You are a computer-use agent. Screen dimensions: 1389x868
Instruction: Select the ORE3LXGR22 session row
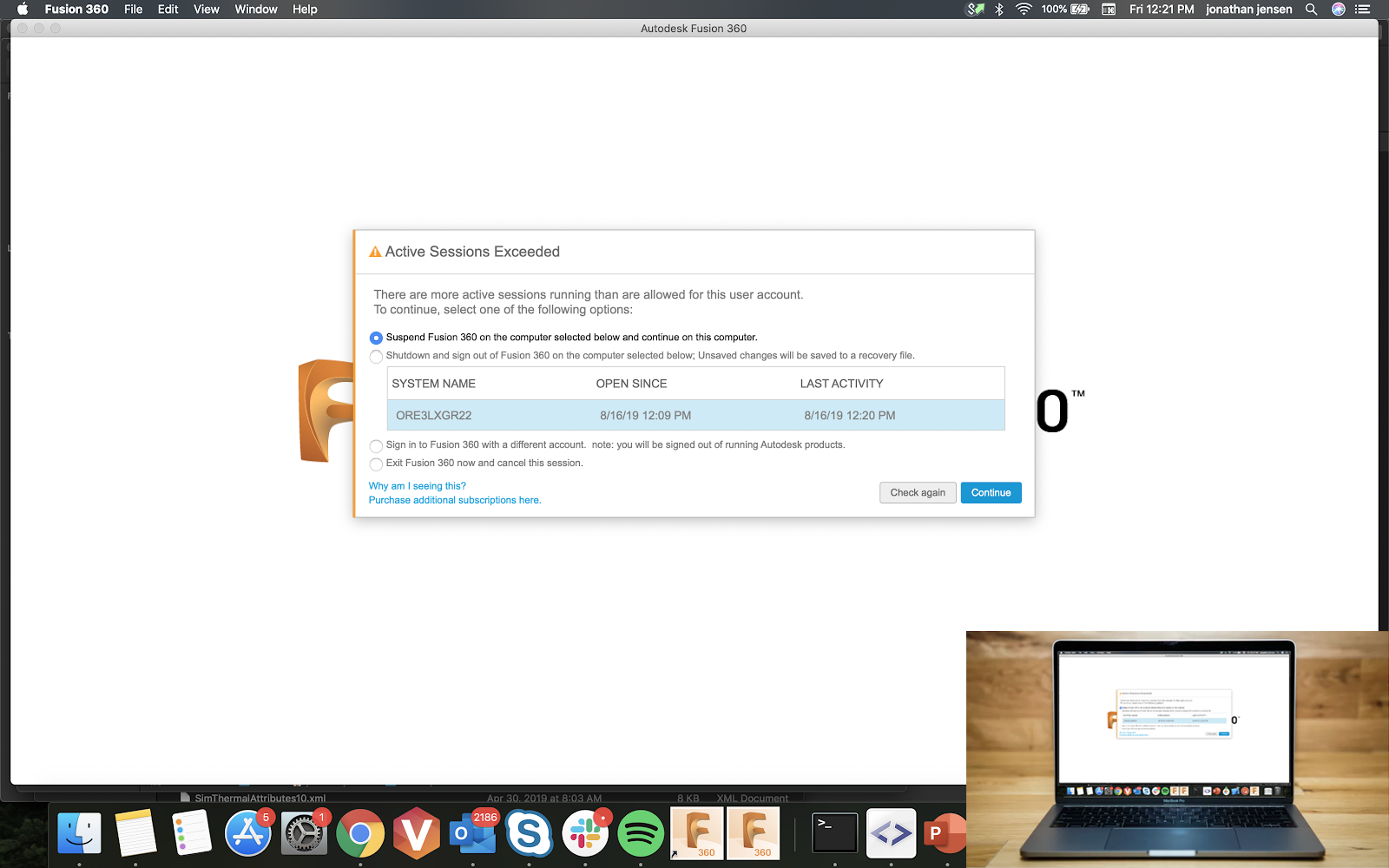click(x=695, y=416)
